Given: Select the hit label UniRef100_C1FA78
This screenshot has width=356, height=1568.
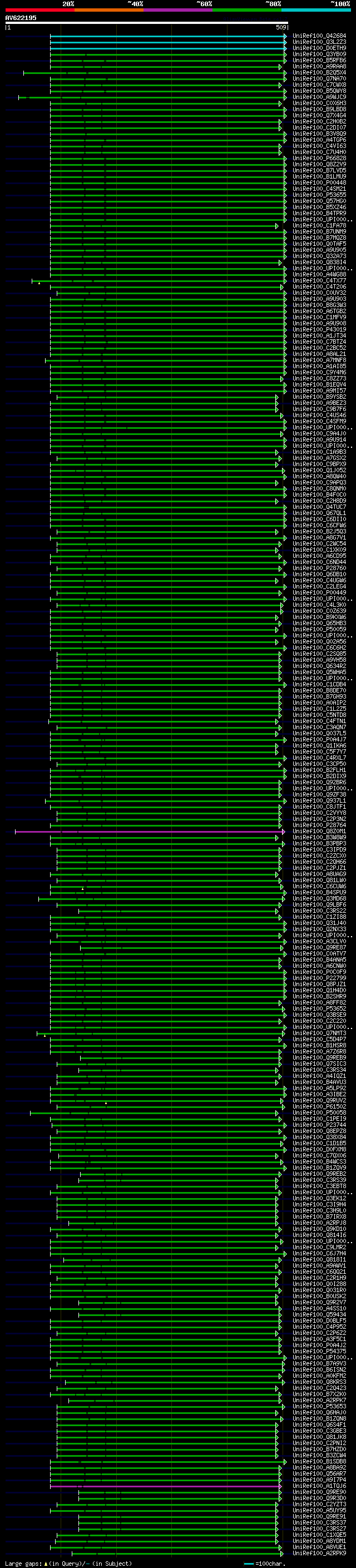Looking at the screenshot, I should pos(319,225).
